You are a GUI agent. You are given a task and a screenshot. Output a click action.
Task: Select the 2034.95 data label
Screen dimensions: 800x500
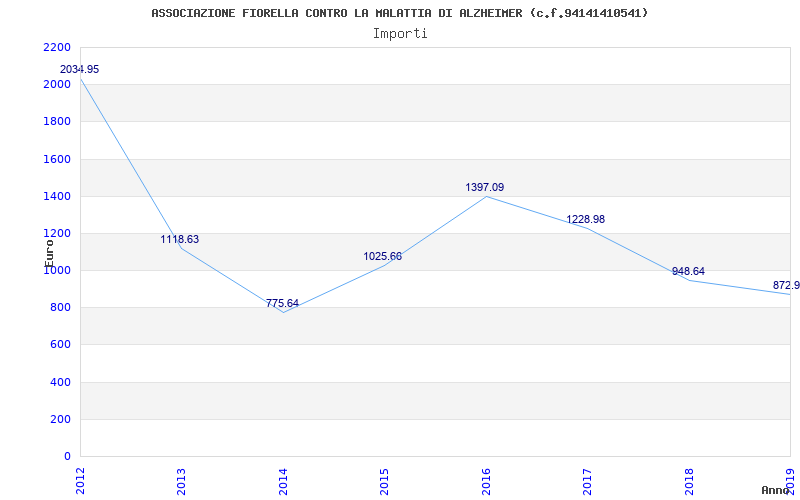[x=80, y=69]
